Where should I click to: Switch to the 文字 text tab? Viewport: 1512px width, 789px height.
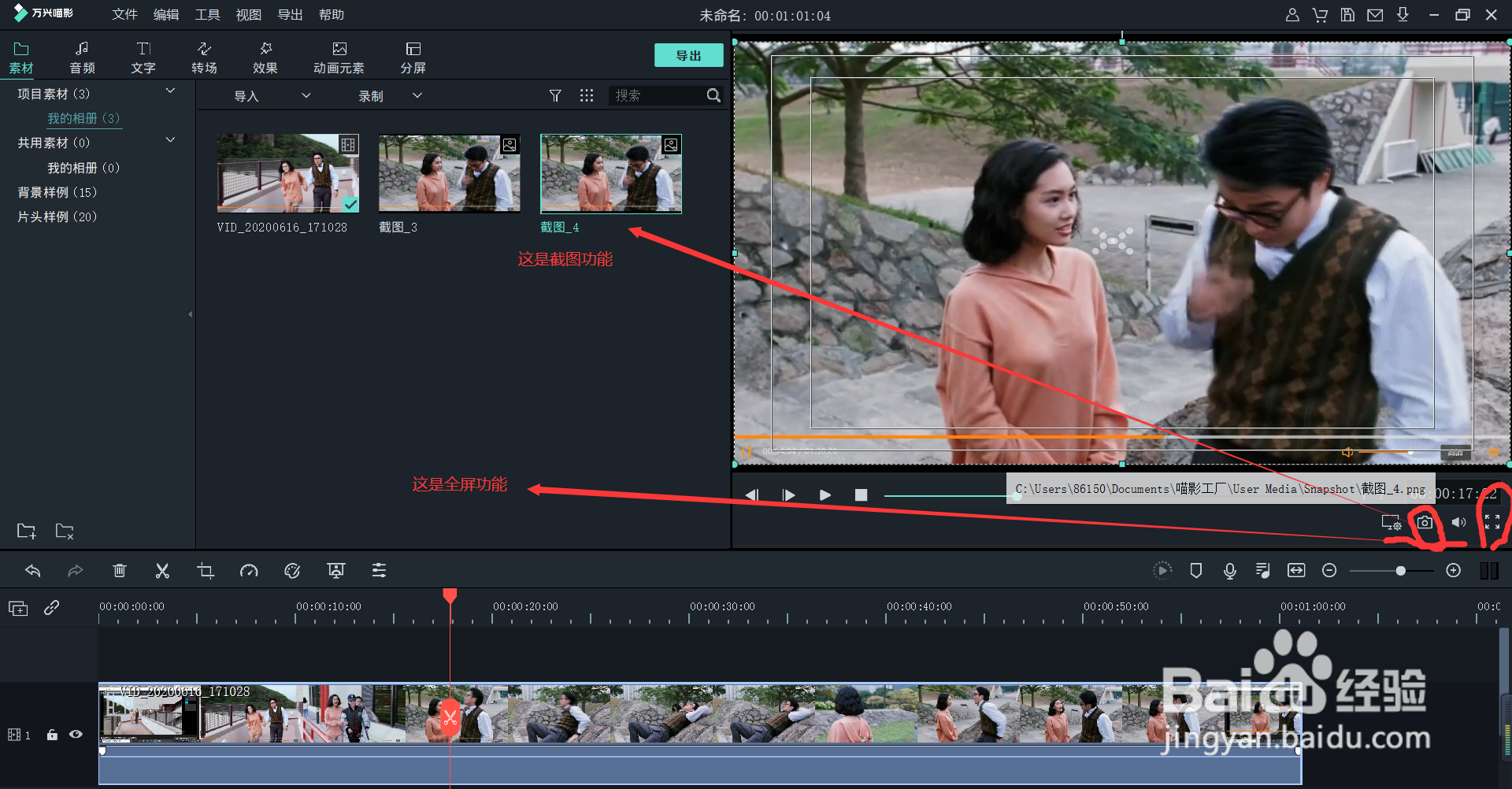point(143,58)
